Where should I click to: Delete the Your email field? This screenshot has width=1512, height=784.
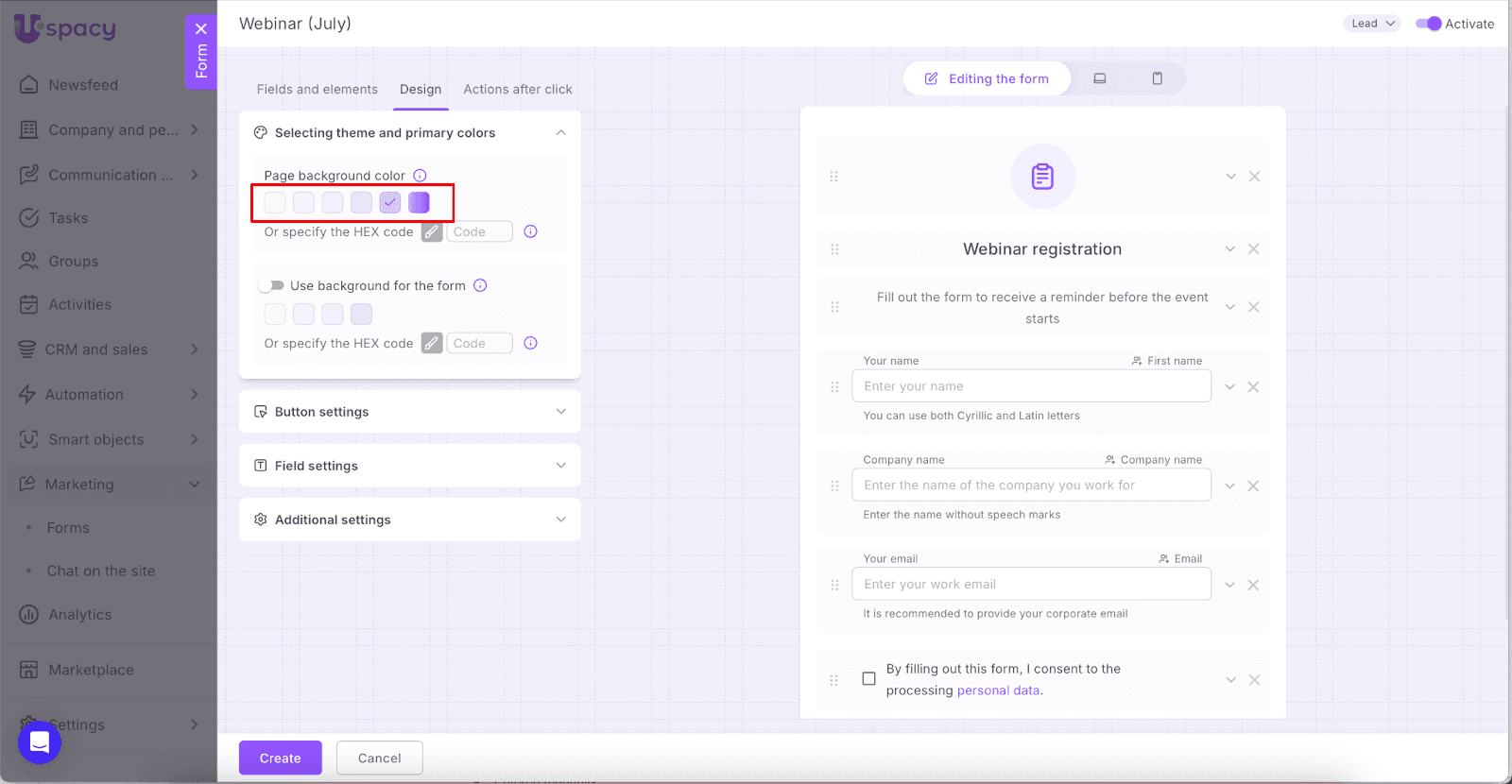[1253, 586]
